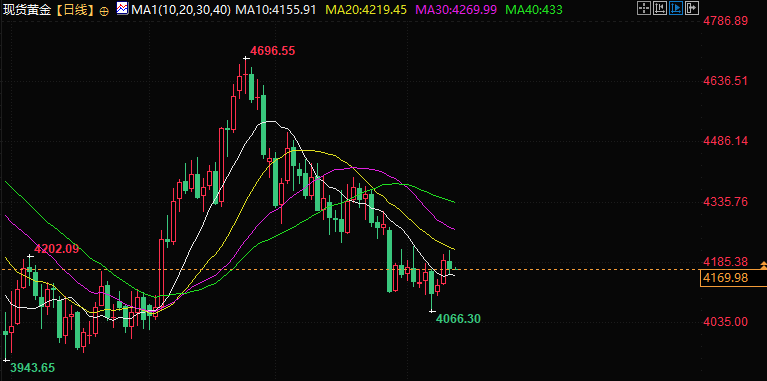The image size is (767, 381).
Task: Click the MA indicator chart icon
Action: tap(123, 8)
